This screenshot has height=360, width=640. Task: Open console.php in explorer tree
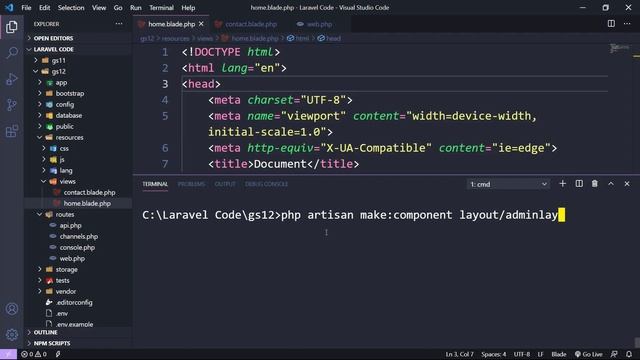click(78, 247)
